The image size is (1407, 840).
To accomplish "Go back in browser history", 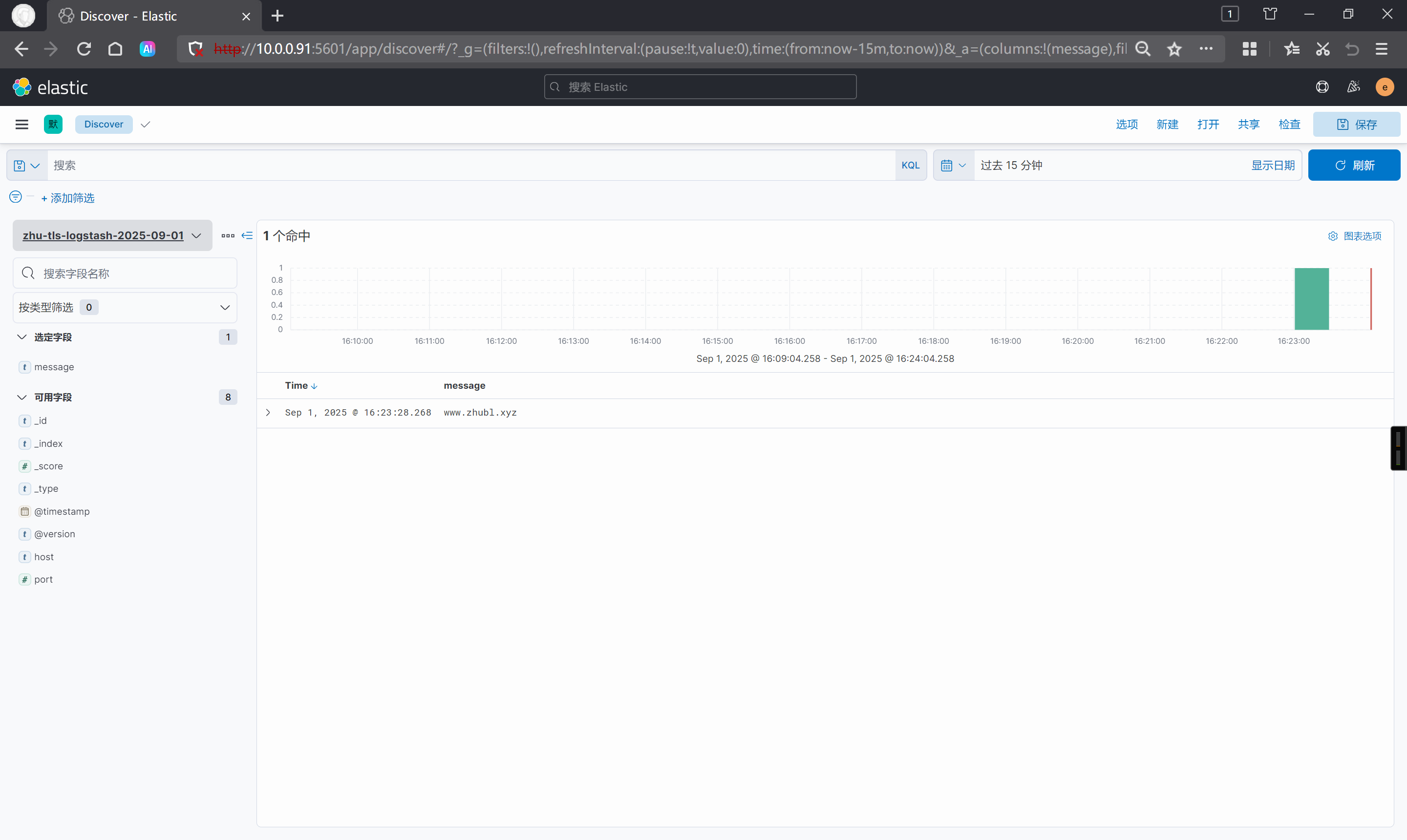I will coord(21,49).
